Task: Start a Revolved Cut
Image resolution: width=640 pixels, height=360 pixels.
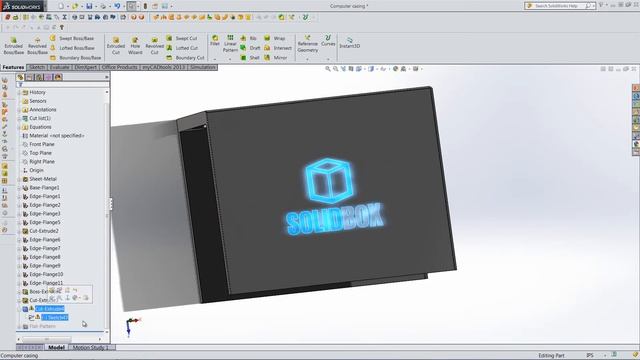Action: [154, 45]
